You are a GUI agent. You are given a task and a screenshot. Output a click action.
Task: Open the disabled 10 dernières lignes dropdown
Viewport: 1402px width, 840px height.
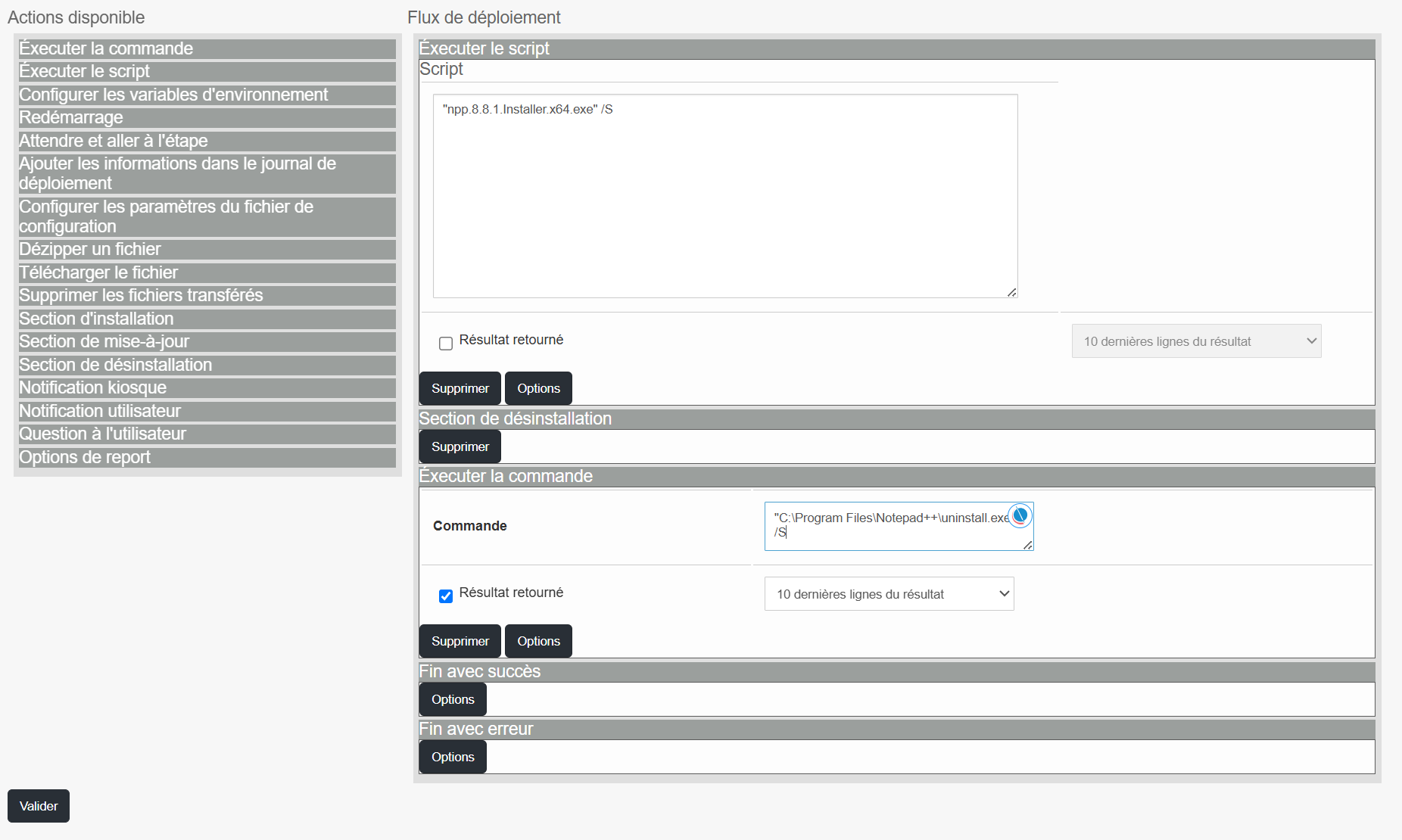[x=1196, y=341]
